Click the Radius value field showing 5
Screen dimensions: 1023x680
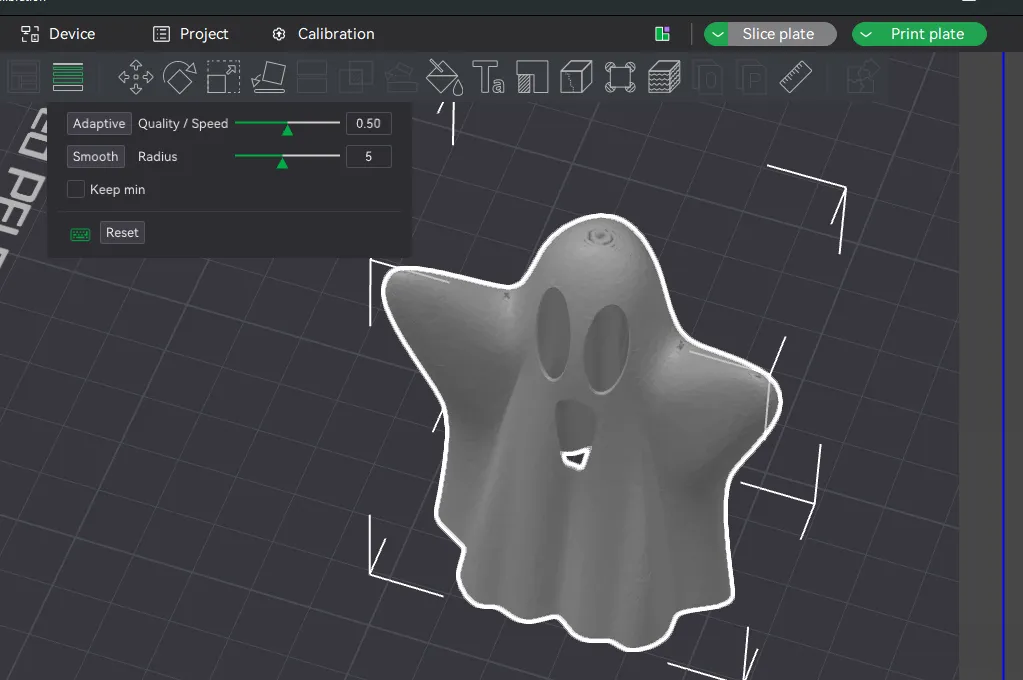369,157
